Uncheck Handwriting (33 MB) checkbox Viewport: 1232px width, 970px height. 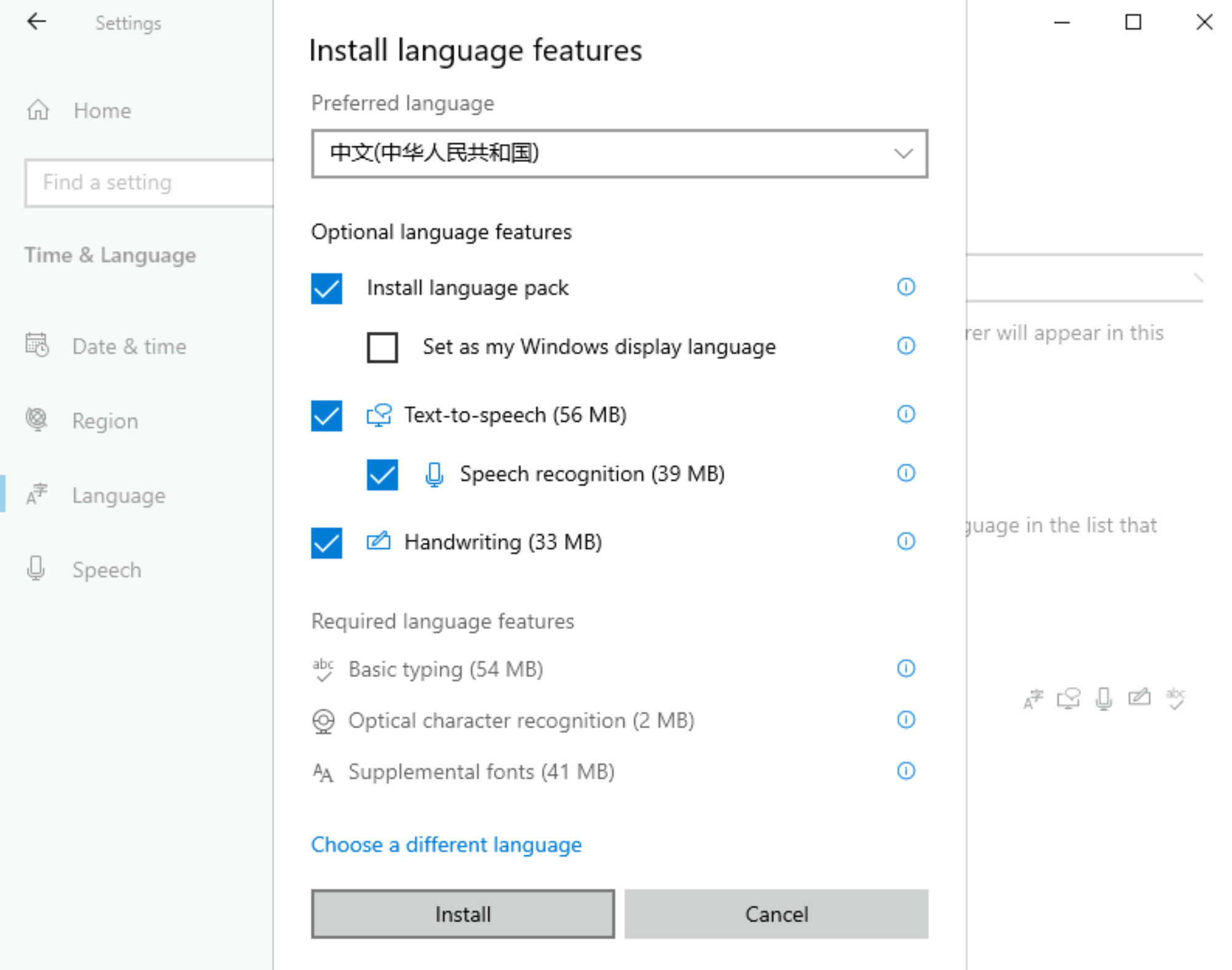pos(327,543)
